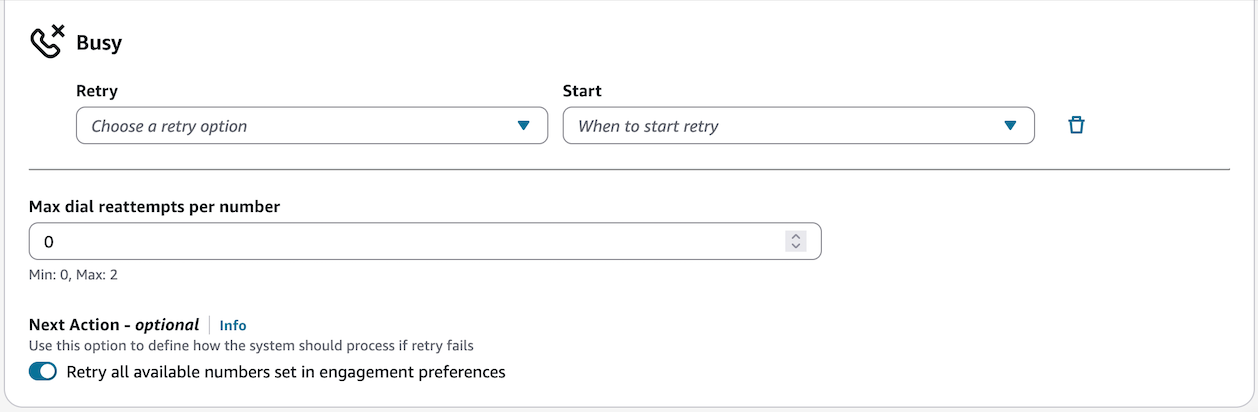Open the 'Choose a retry option' dropdown

[x=300, y=126]
